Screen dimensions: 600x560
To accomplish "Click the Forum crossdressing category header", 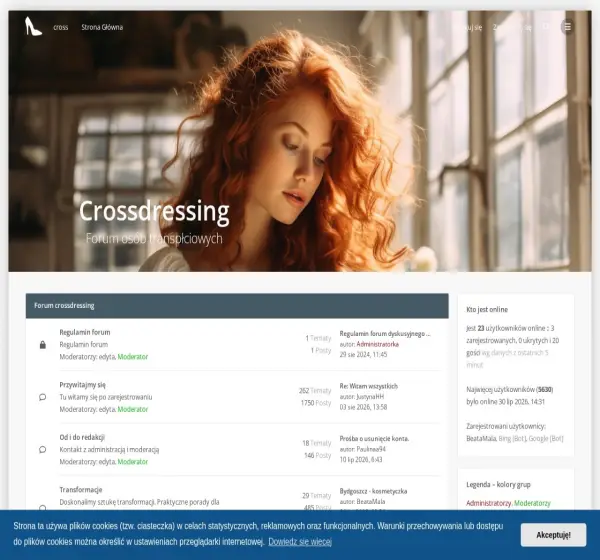I will (64, 305).
